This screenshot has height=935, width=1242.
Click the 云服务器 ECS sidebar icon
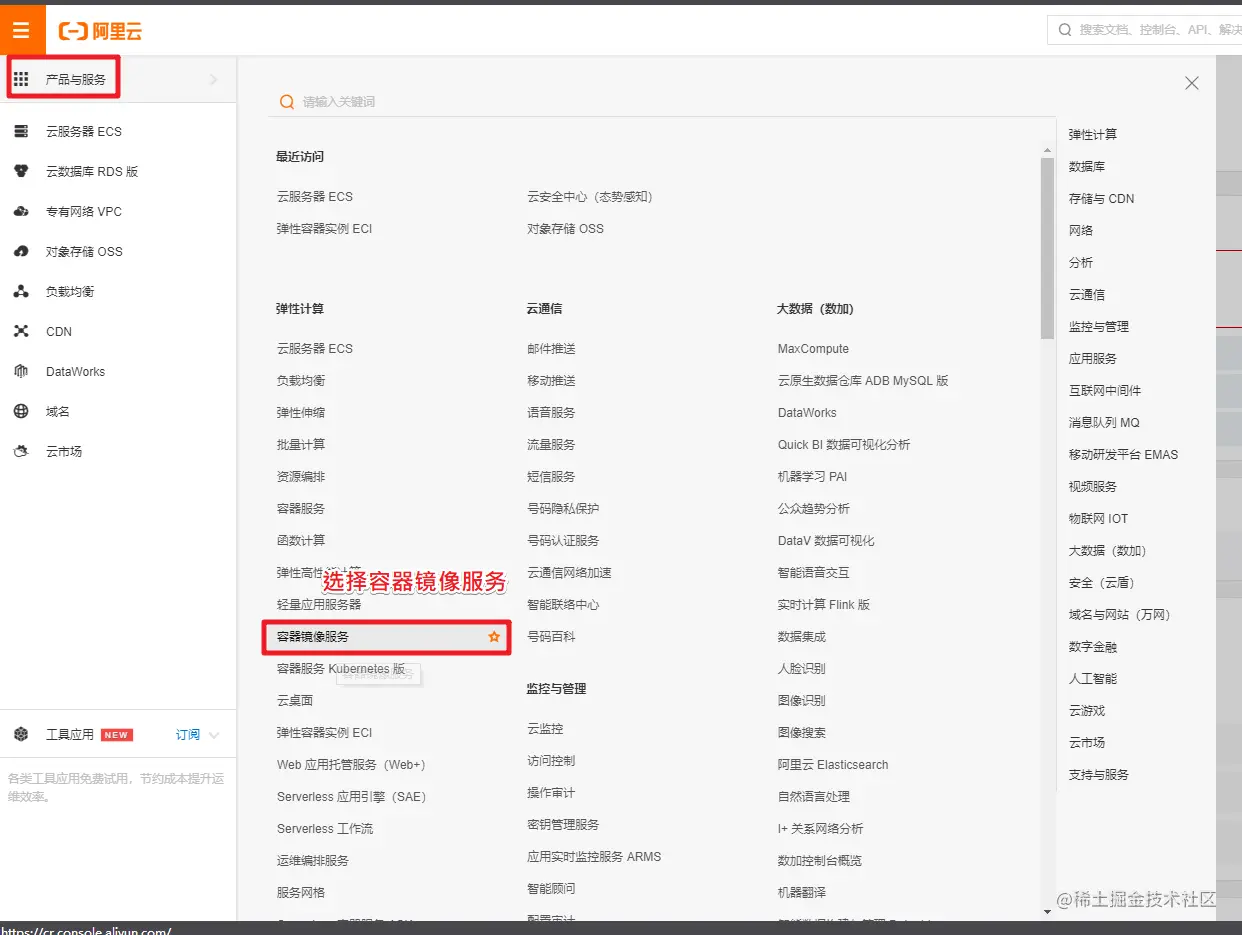(21, 131)
